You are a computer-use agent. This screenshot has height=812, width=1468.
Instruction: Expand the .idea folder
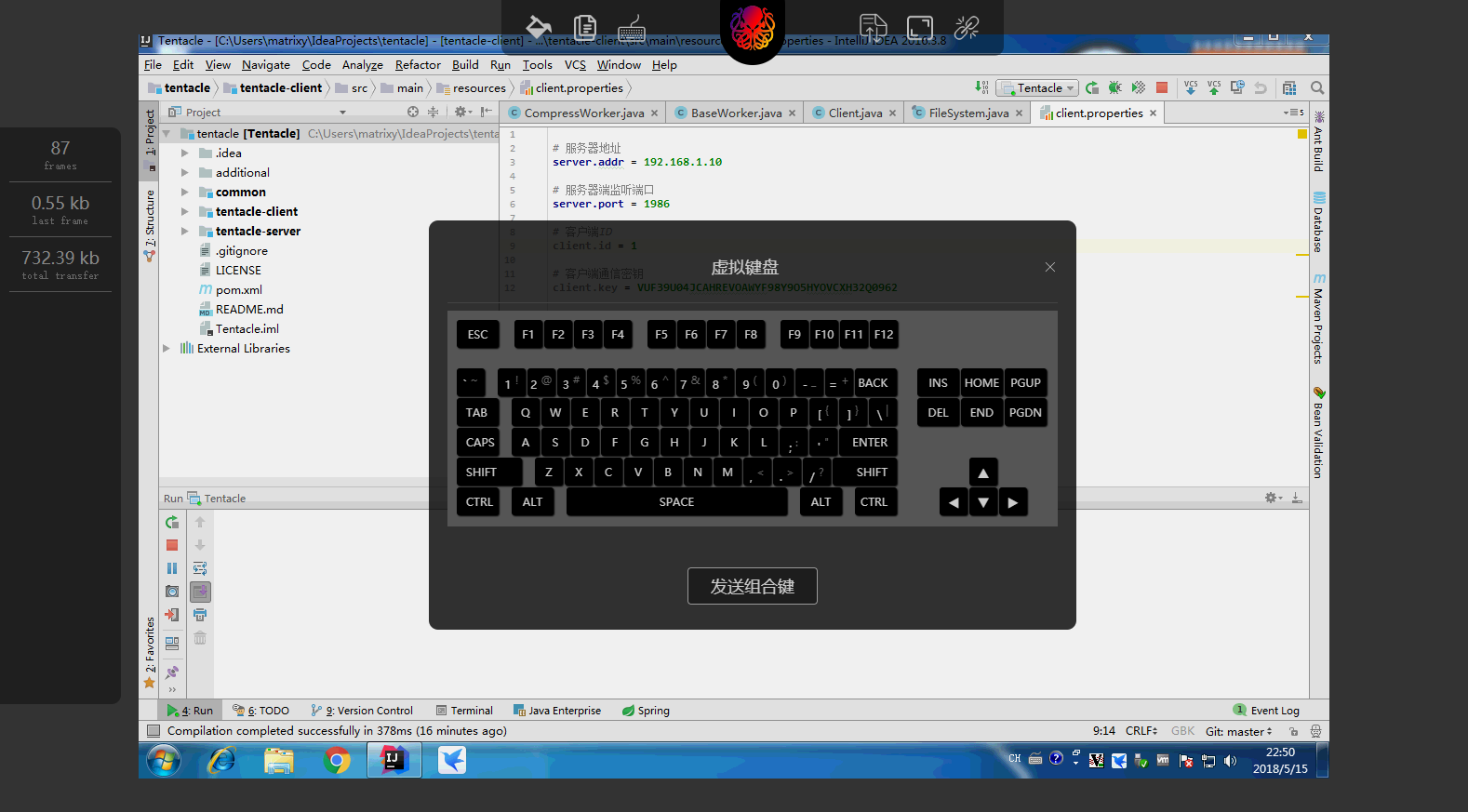[x=184, y=153]
